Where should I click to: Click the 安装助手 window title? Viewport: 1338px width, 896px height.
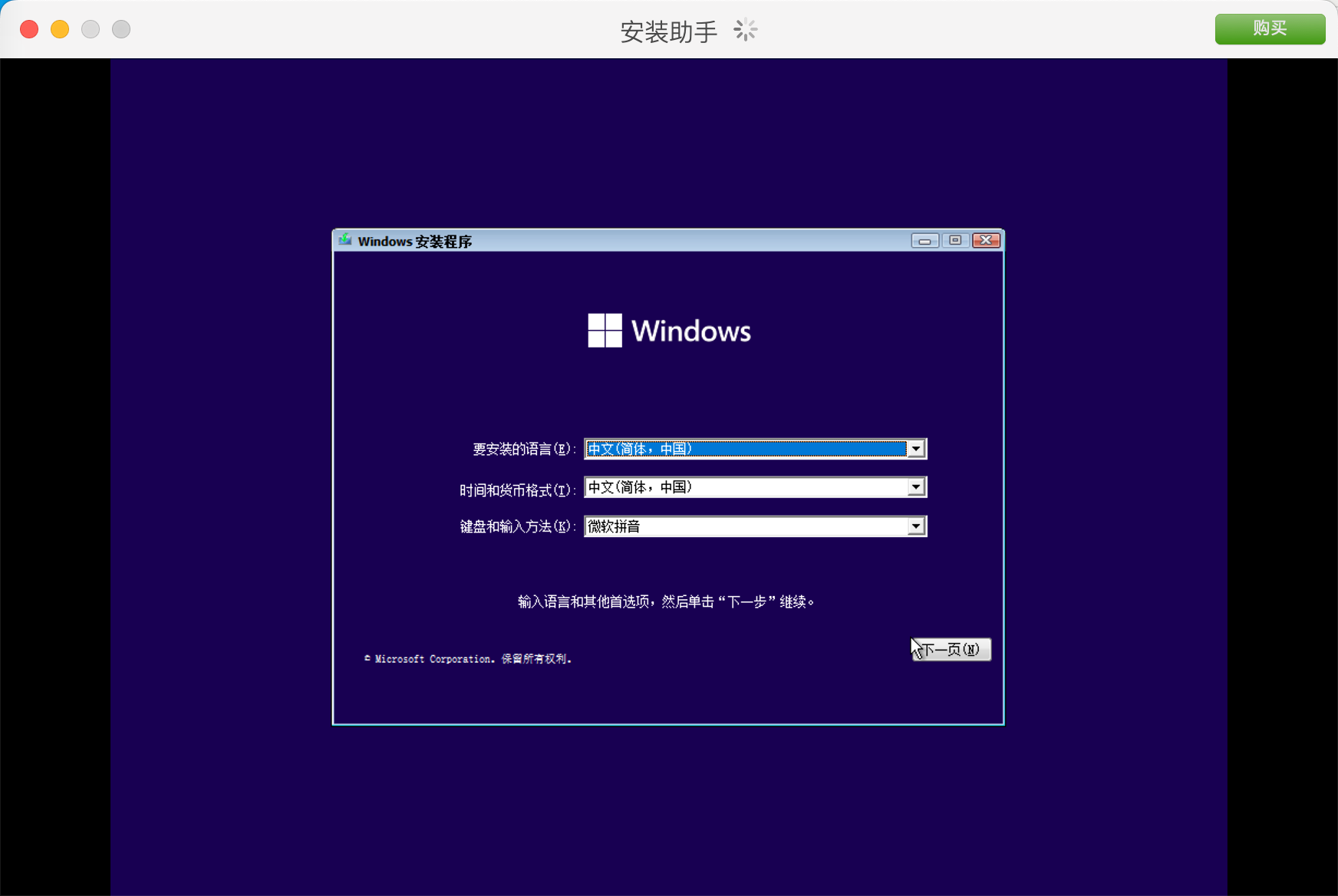pos(668,31)
